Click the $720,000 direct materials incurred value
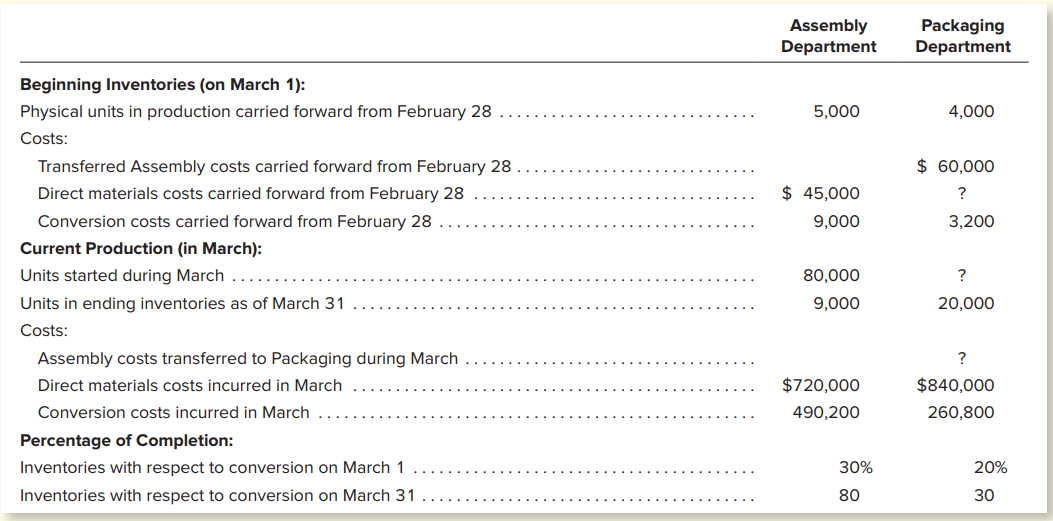The width and height of the screenshot is (1053, 521). (821, 385)
